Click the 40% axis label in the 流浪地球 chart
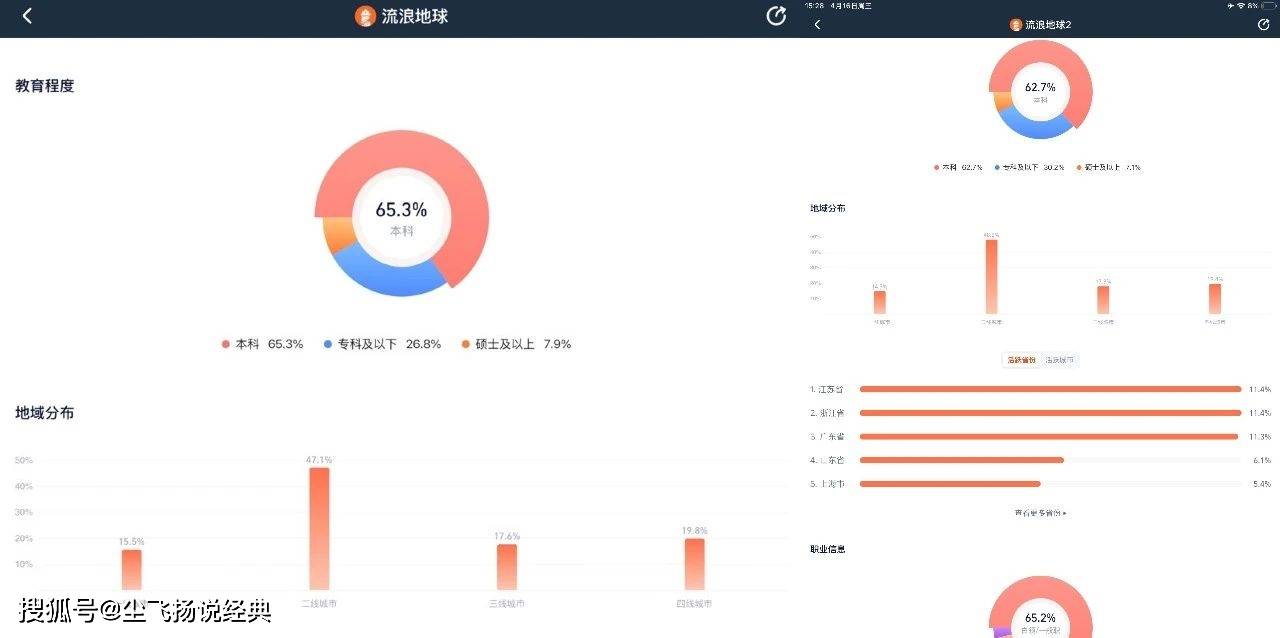Screen dimensions: 1280x638 tap(24, 486)
